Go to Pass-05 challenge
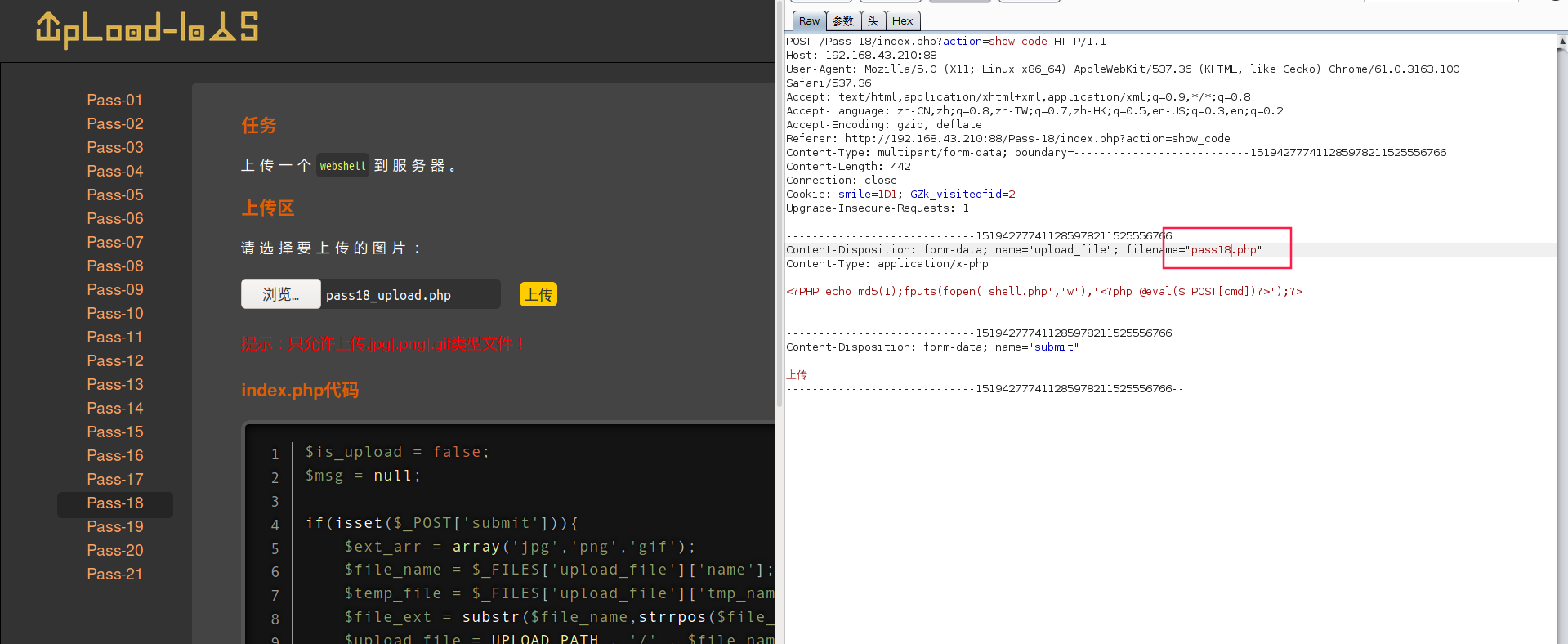 click(x=114, y=195)
